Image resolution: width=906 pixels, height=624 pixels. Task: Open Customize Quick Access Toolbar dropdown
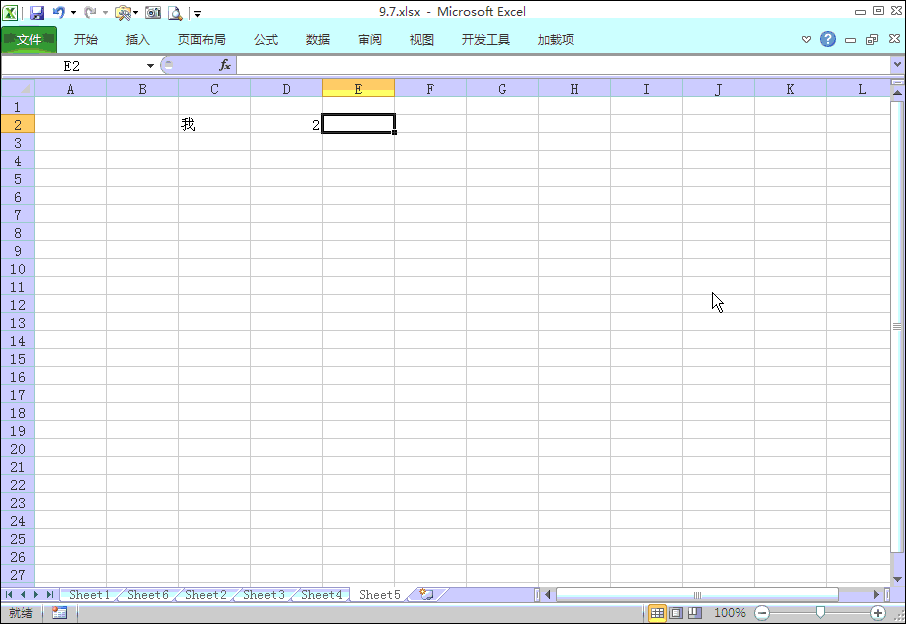197,13
